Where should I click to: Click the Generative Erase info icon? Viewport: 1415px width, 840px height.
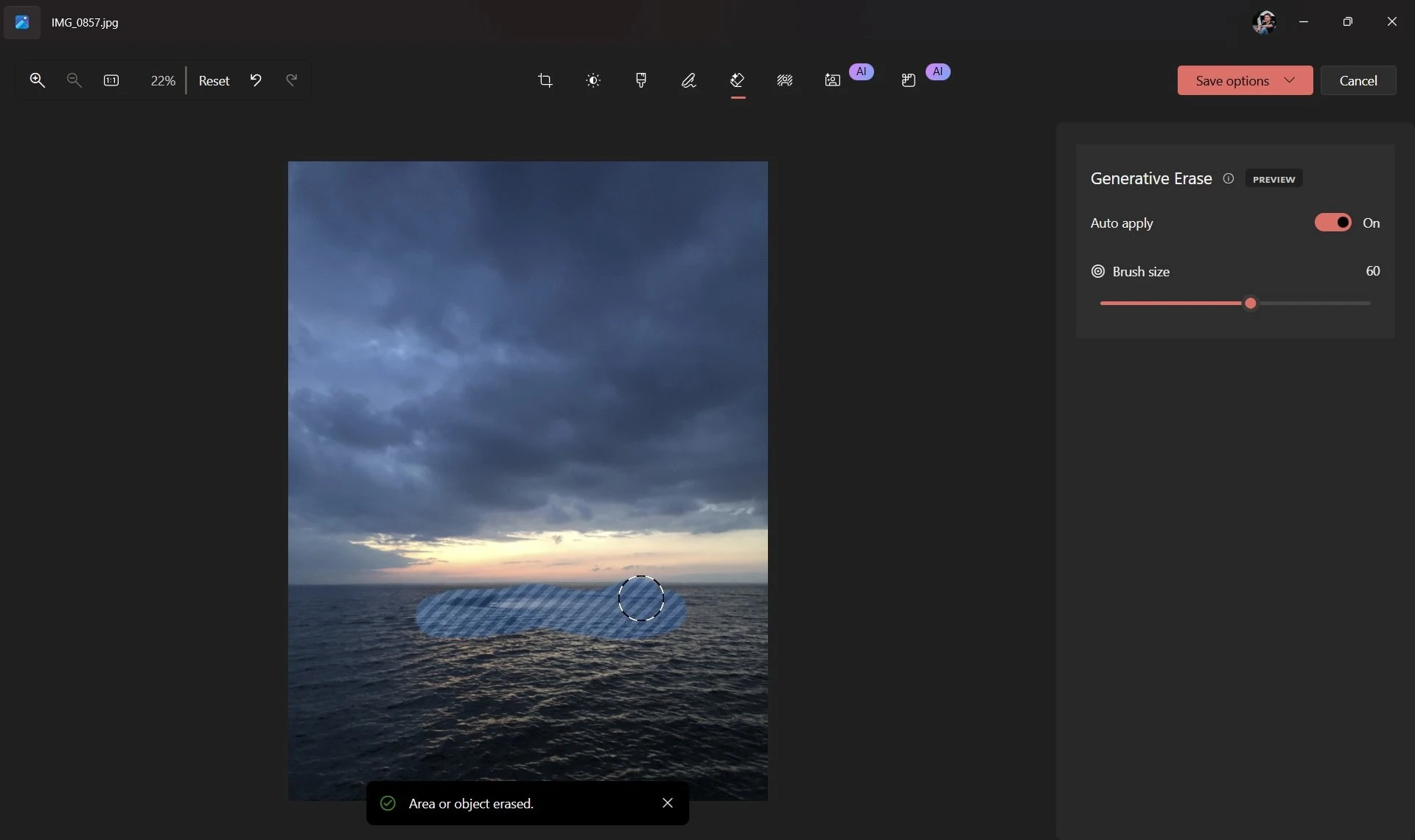click(x=1229, y=178)
